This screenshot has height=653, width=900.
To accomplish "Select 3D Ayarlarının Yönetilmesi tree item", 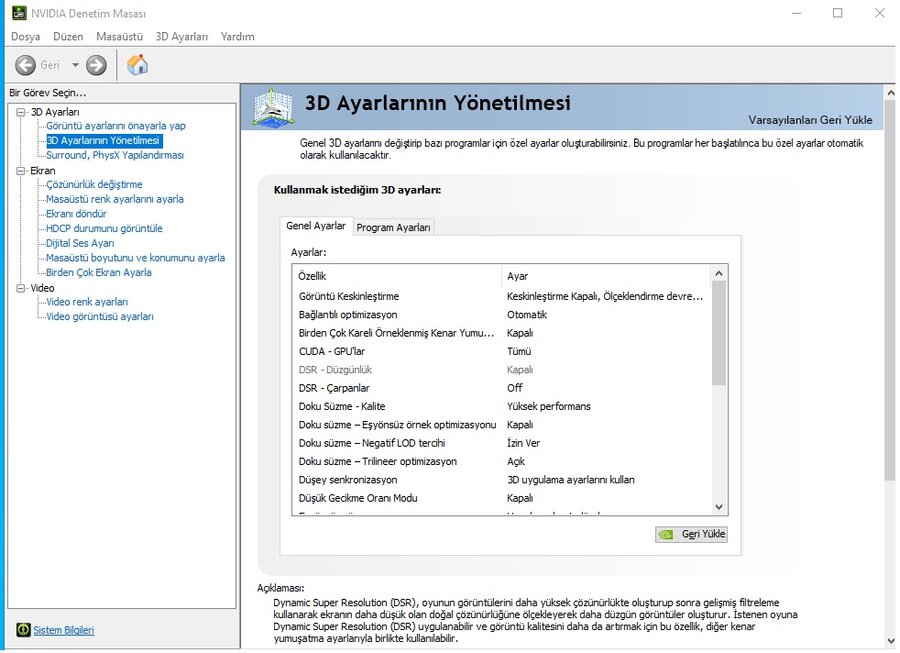I will click(103, 141).
